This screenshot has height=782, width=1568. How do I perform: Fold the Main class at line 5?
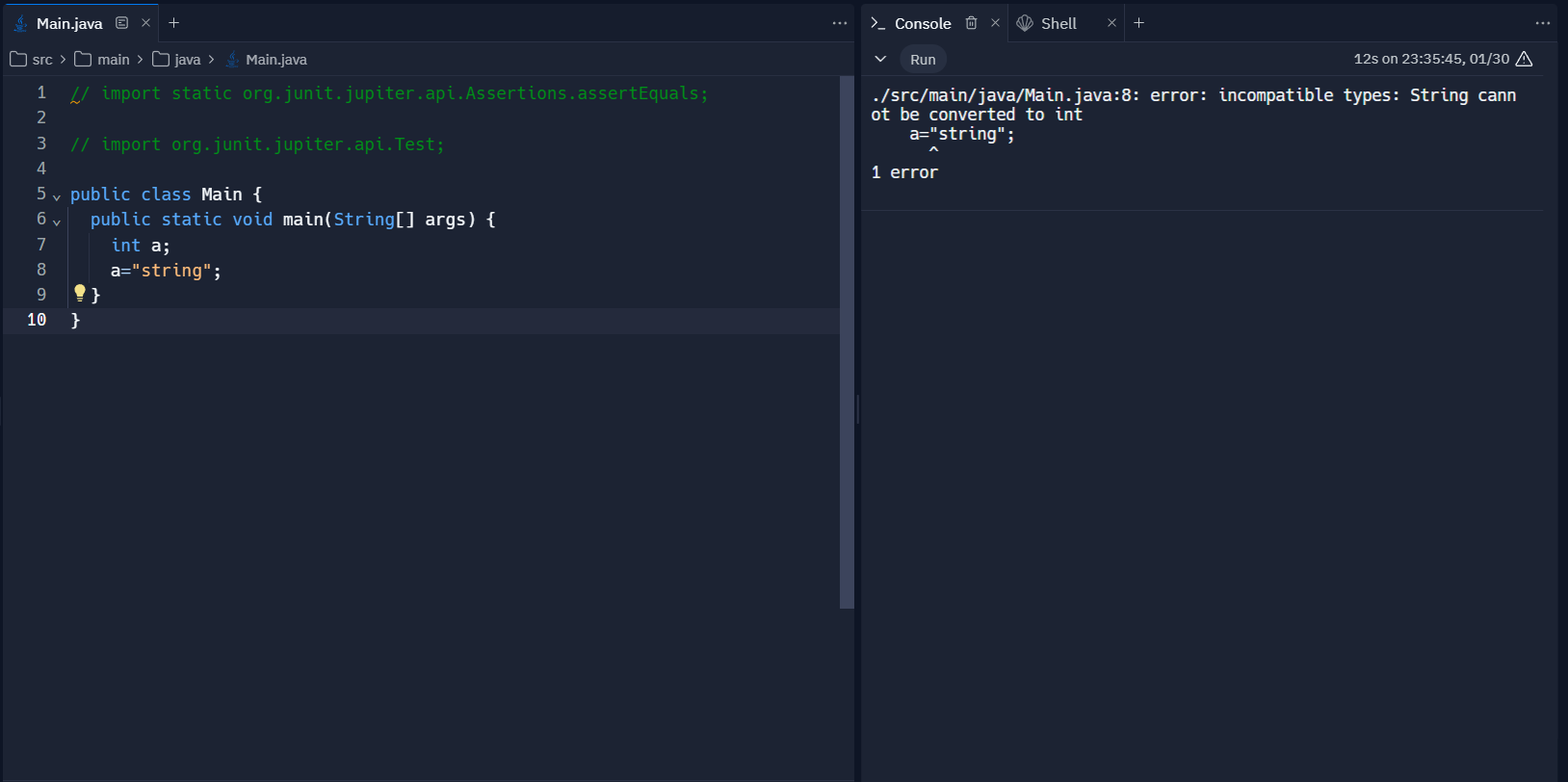point(57,196)
